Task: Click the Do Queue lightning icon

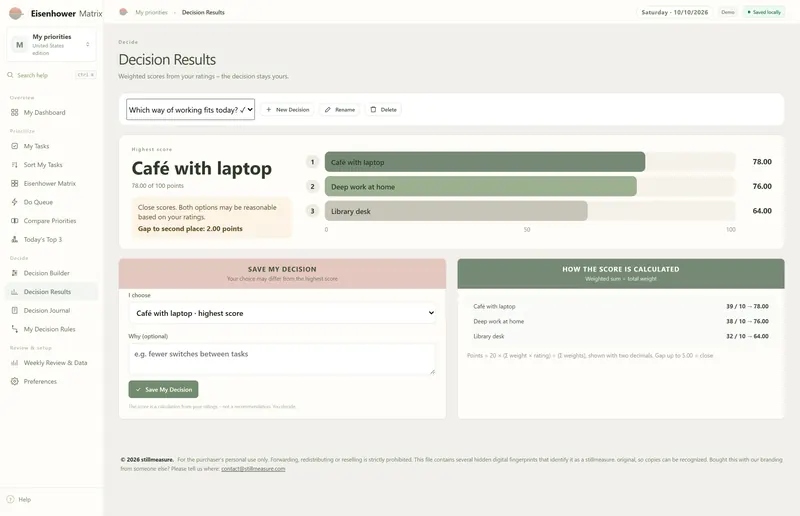Action: [x=14, y=202]
